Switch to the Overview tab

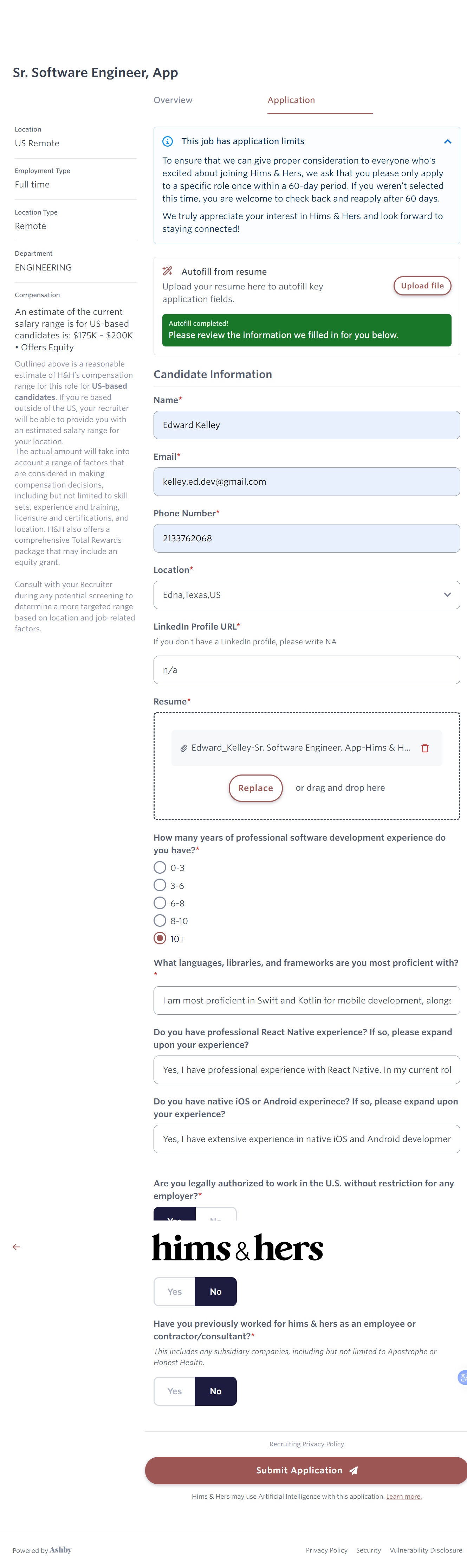pos(173,100)
